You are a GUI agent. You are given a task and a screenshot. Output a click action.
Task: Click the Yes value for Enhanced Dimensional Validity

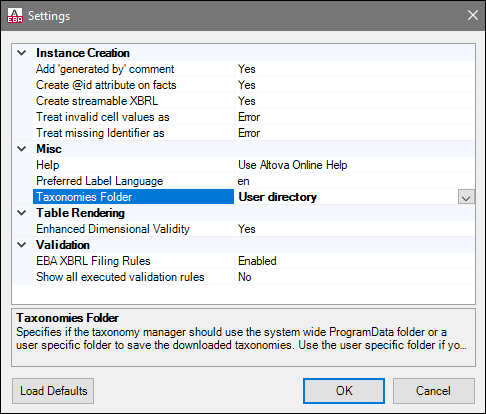tap(247, 229)
